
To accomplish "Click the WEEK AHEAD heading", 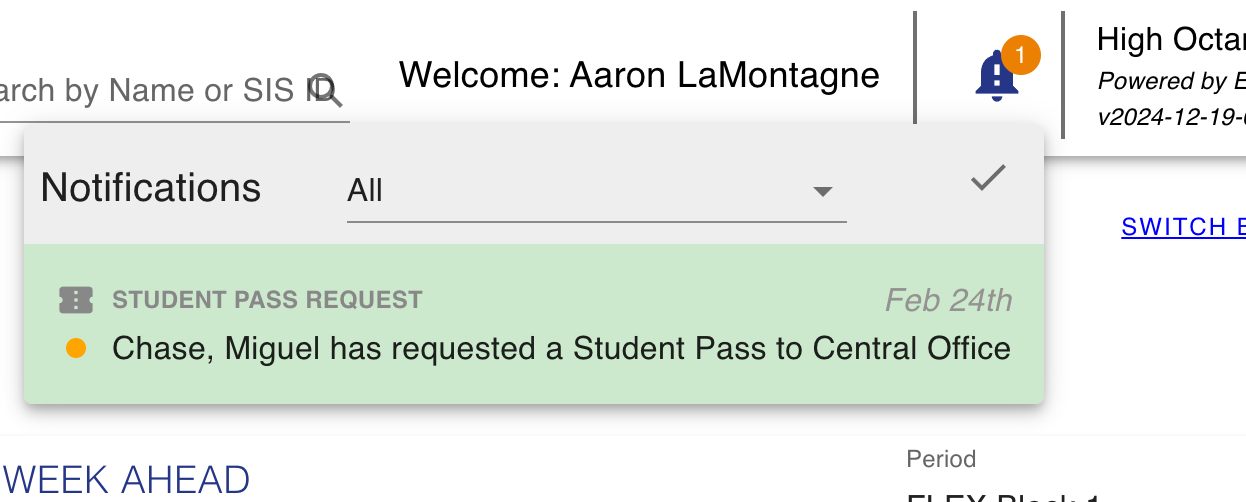I will click(x=127, y=481).
